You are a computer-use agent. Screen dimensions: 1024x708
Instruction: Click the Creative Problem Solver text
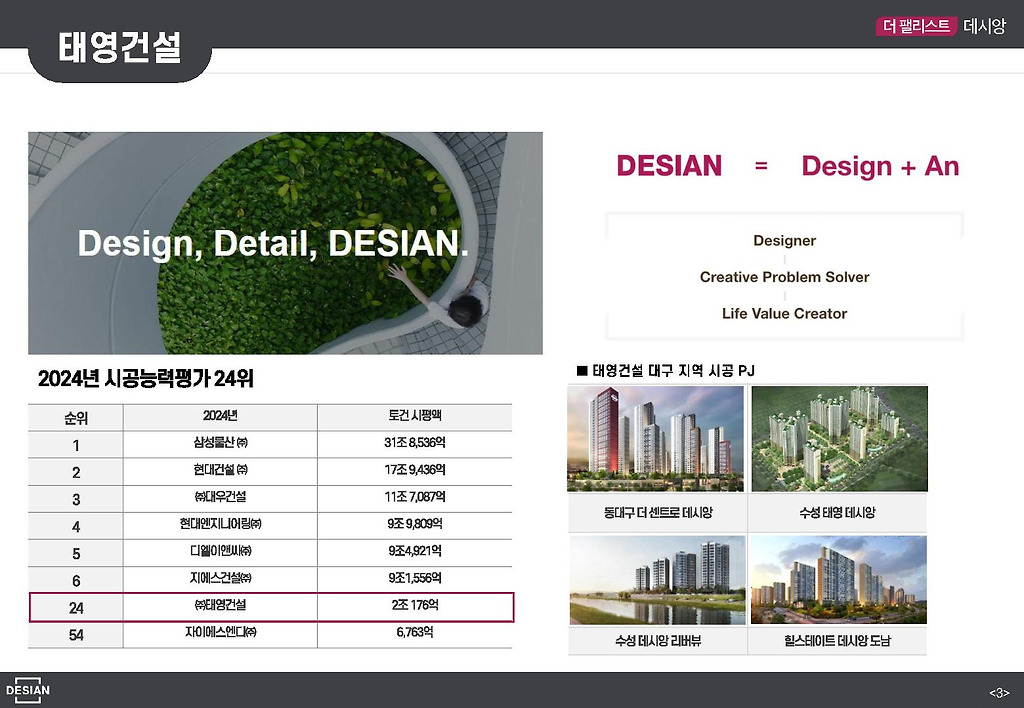[x=784, y=277]
